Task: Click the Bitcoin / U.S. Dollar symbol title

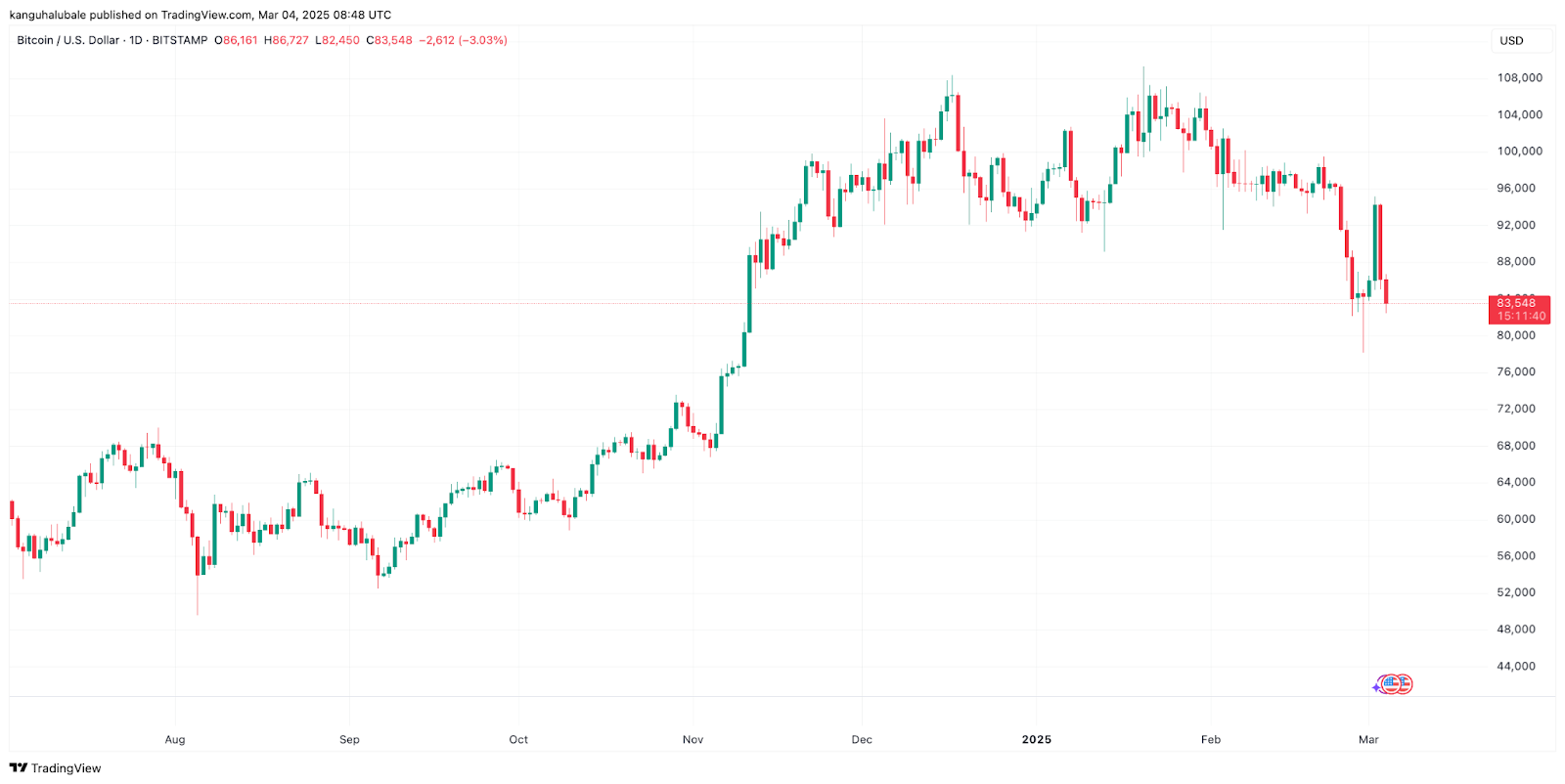Action: click(x=67, y=41)
